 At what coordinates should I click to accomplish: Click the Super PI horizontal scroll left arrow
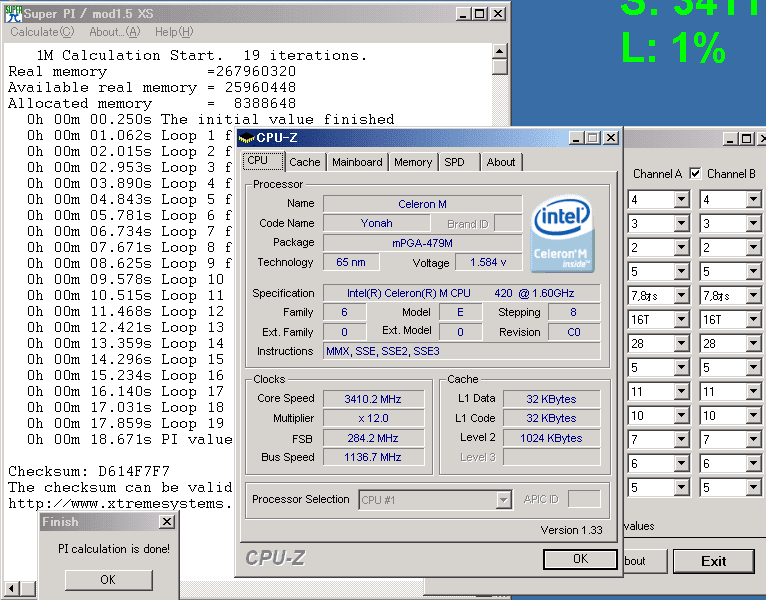[x=12, y=588]
